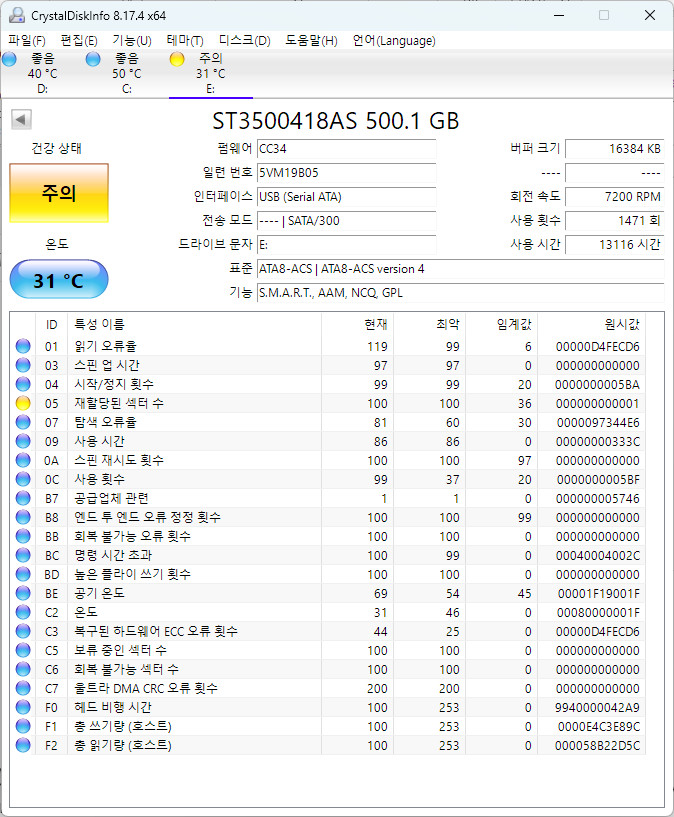Click the 사용 횟수 value 1471 회
The width and height of the screenshot is (674, 817).
pos(615,220)
